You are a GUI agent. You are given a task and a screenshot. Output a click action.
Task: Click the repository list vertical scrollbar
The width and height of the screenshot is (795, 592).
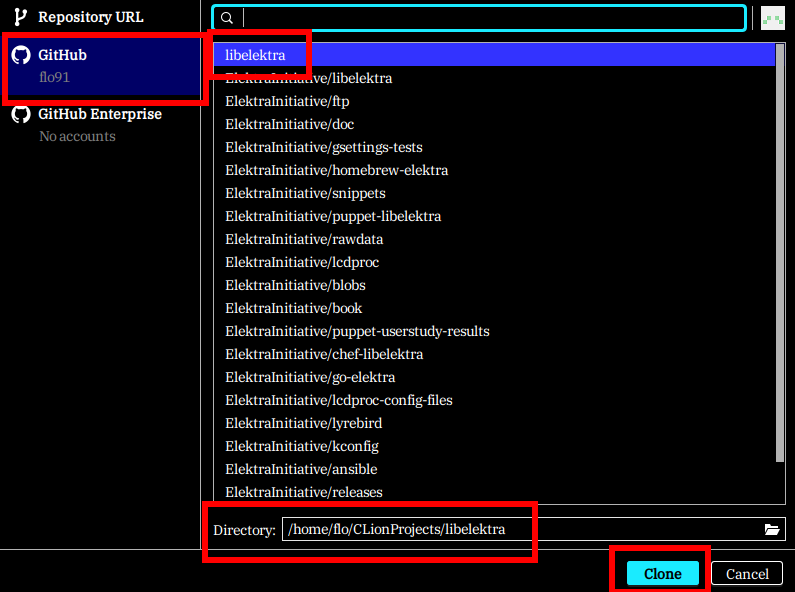[780, 250]
